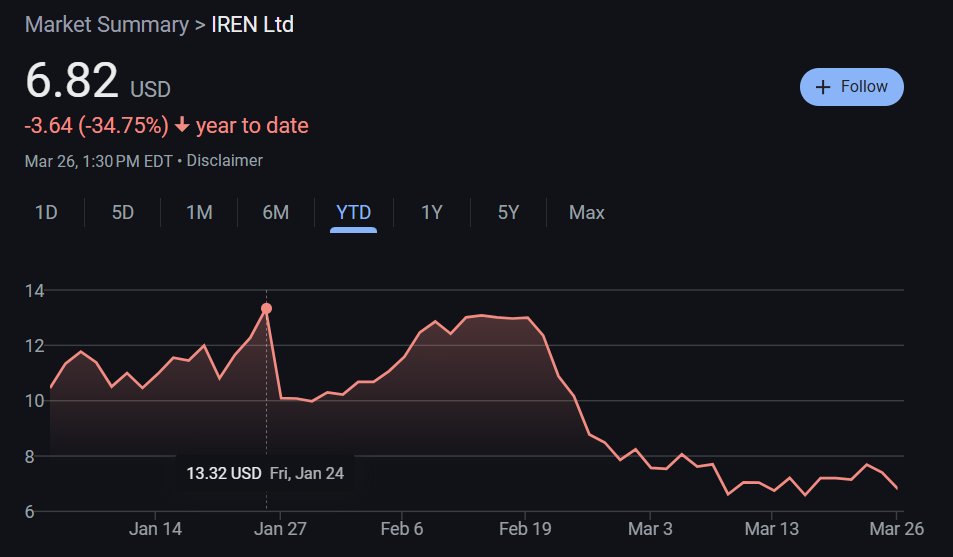Click the IREN Ltd title
This screenshot has height=557, width=953.
pyautogui.click(x=252, y=24)
